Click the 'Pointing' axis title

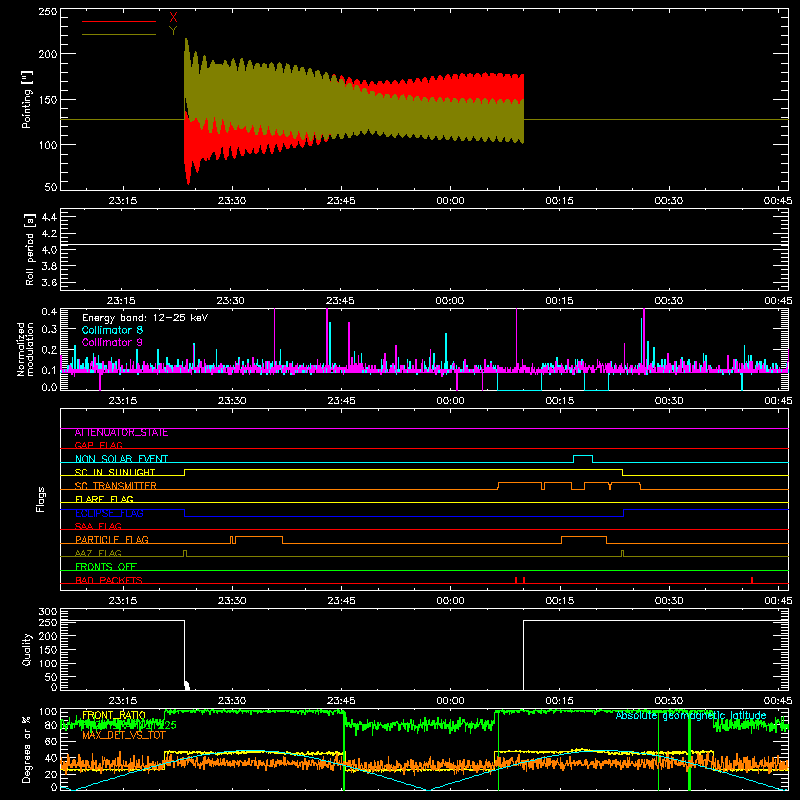pyautogui.click(x=27, y=99)
